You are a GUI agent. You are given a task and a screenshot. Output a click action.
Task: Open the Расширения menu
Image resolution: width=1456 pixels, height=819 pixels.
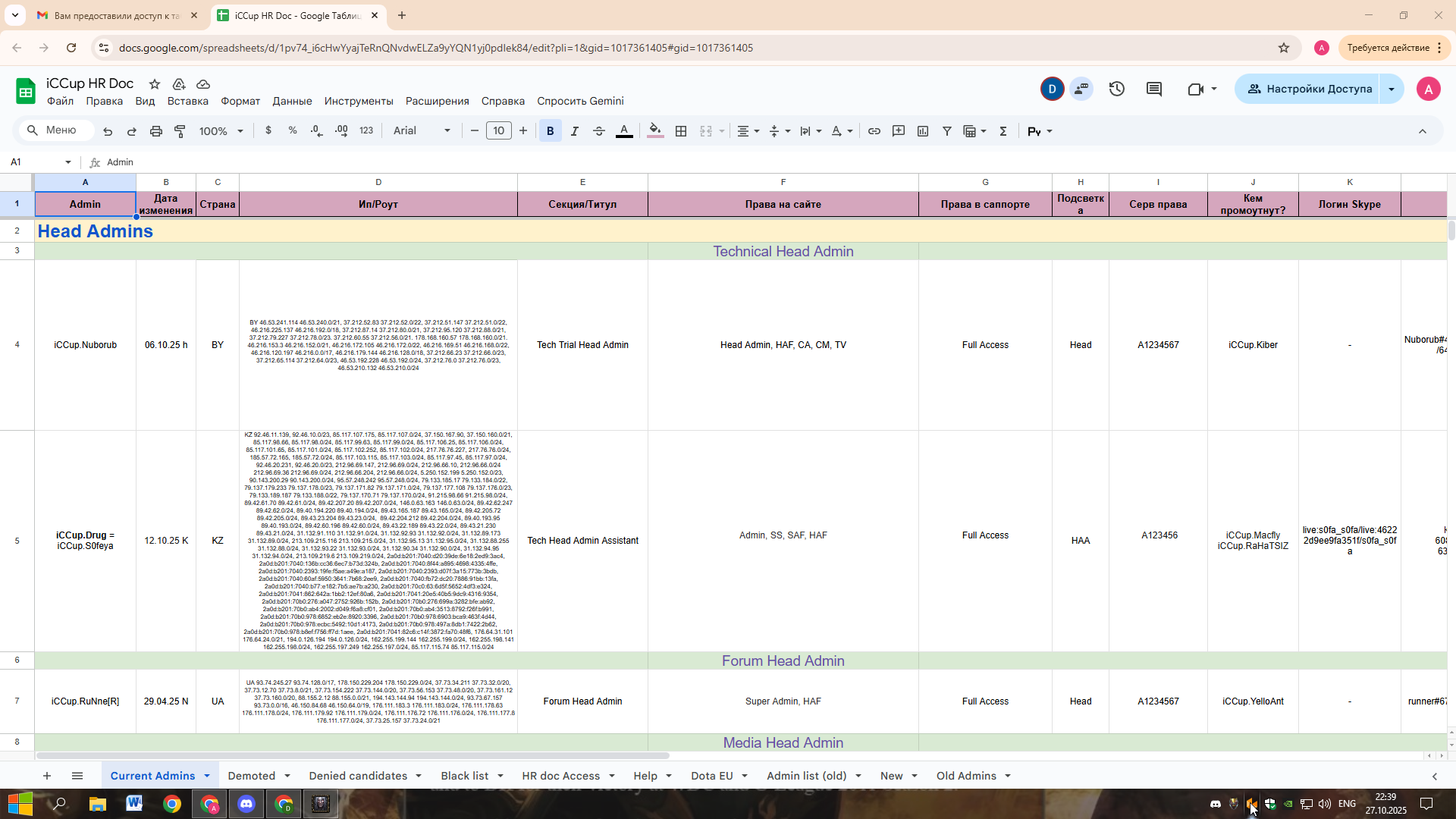[x=437, y=101]
